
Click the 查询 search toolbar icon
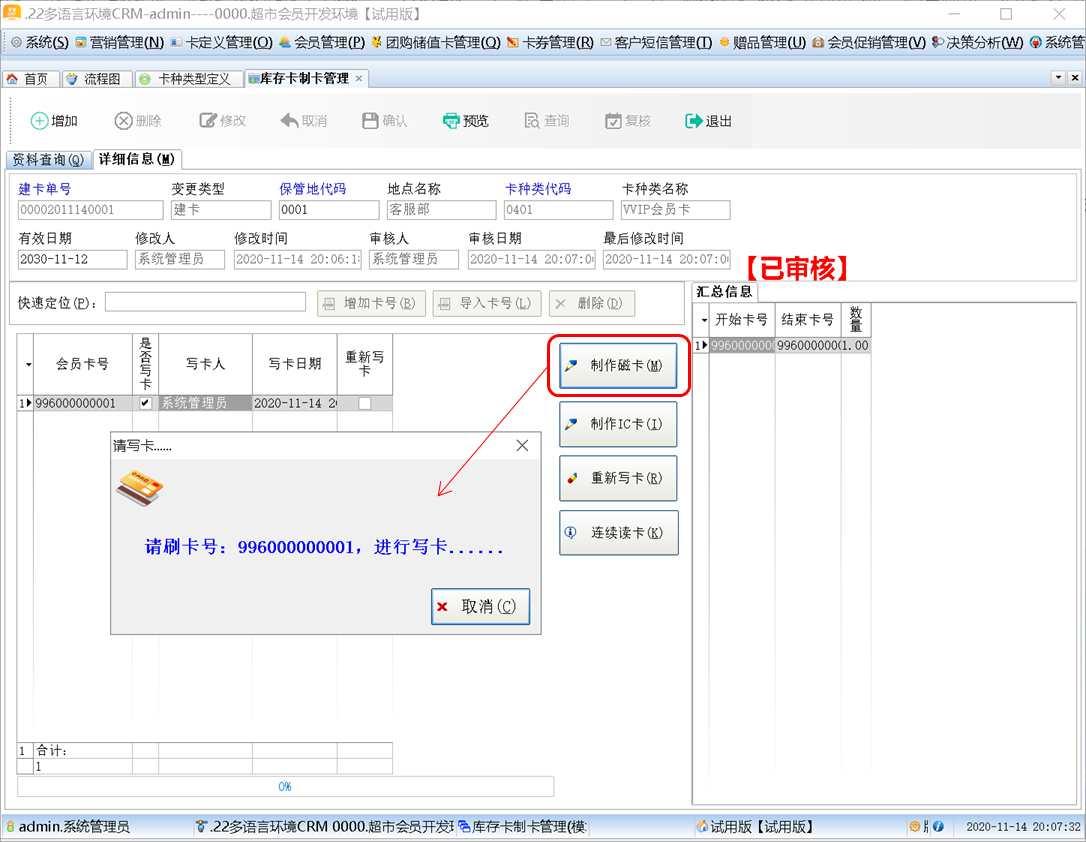click(532, 120)
